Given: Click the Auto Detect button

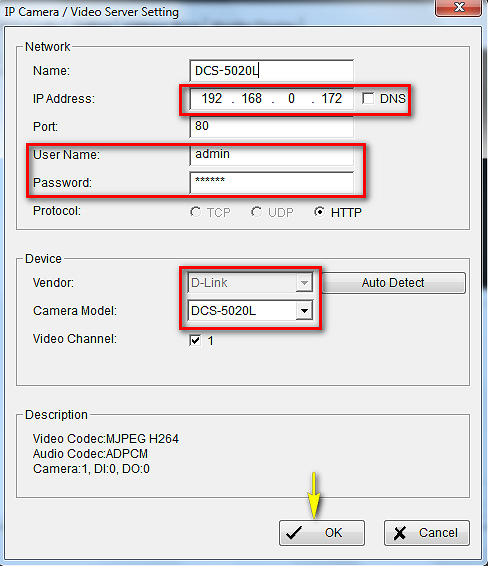Looking at the screenshot, I should [x=393, y=283].
